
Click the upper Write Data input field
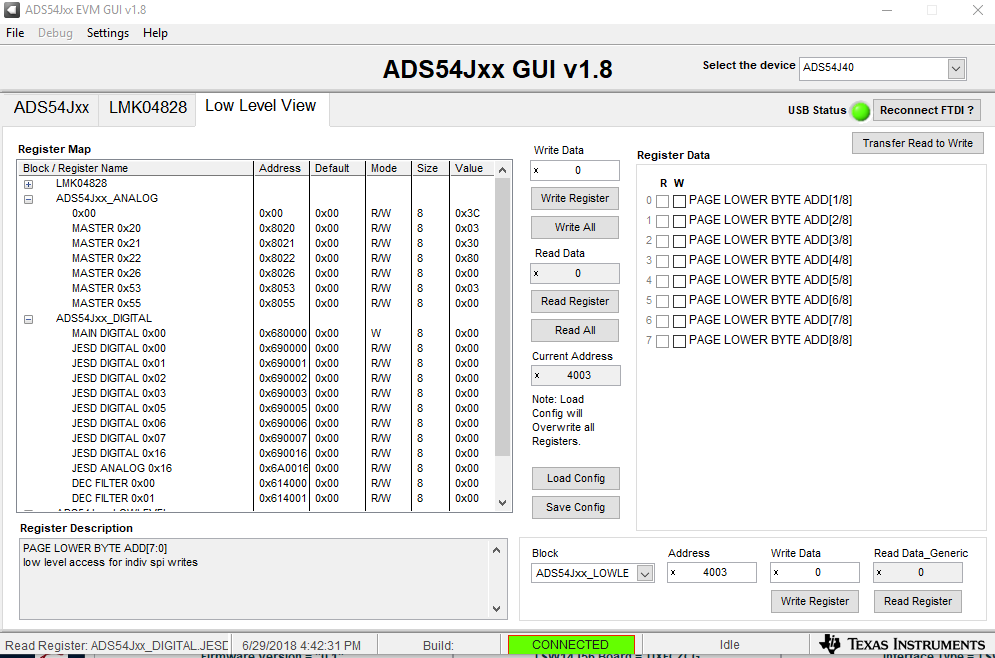(575, 171)
